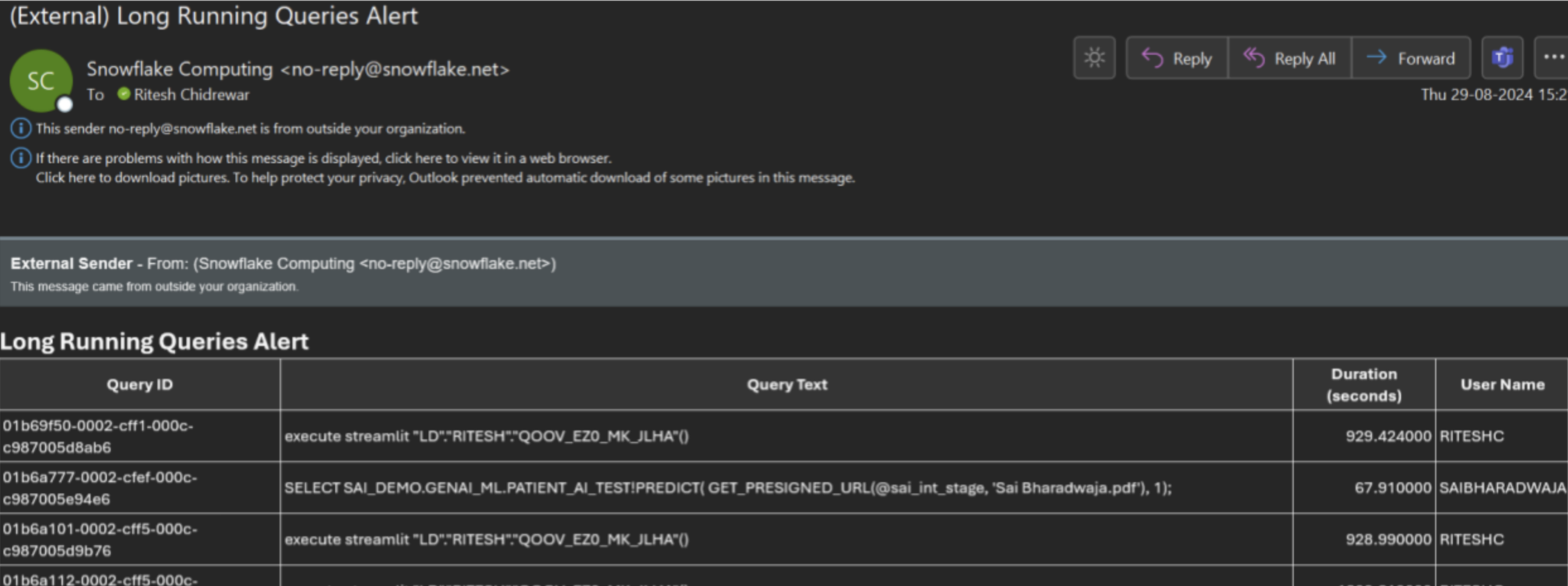Click duration value 928.990000
The width and height of the screenshot is (1568, 586).
coord(1388,539)
